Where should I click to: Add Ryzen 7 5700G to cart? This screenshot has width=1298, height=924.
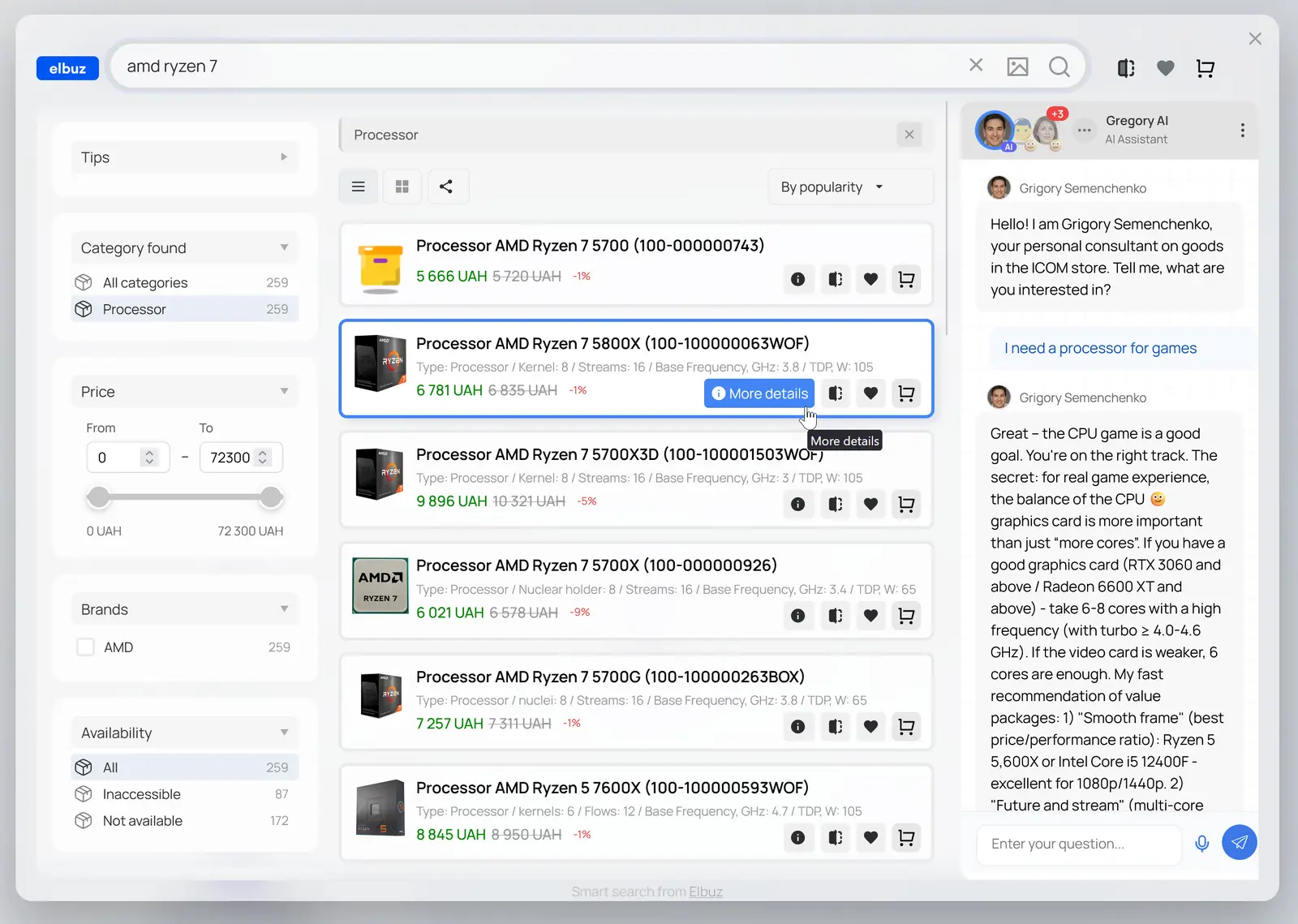click(x=906, y=726)
